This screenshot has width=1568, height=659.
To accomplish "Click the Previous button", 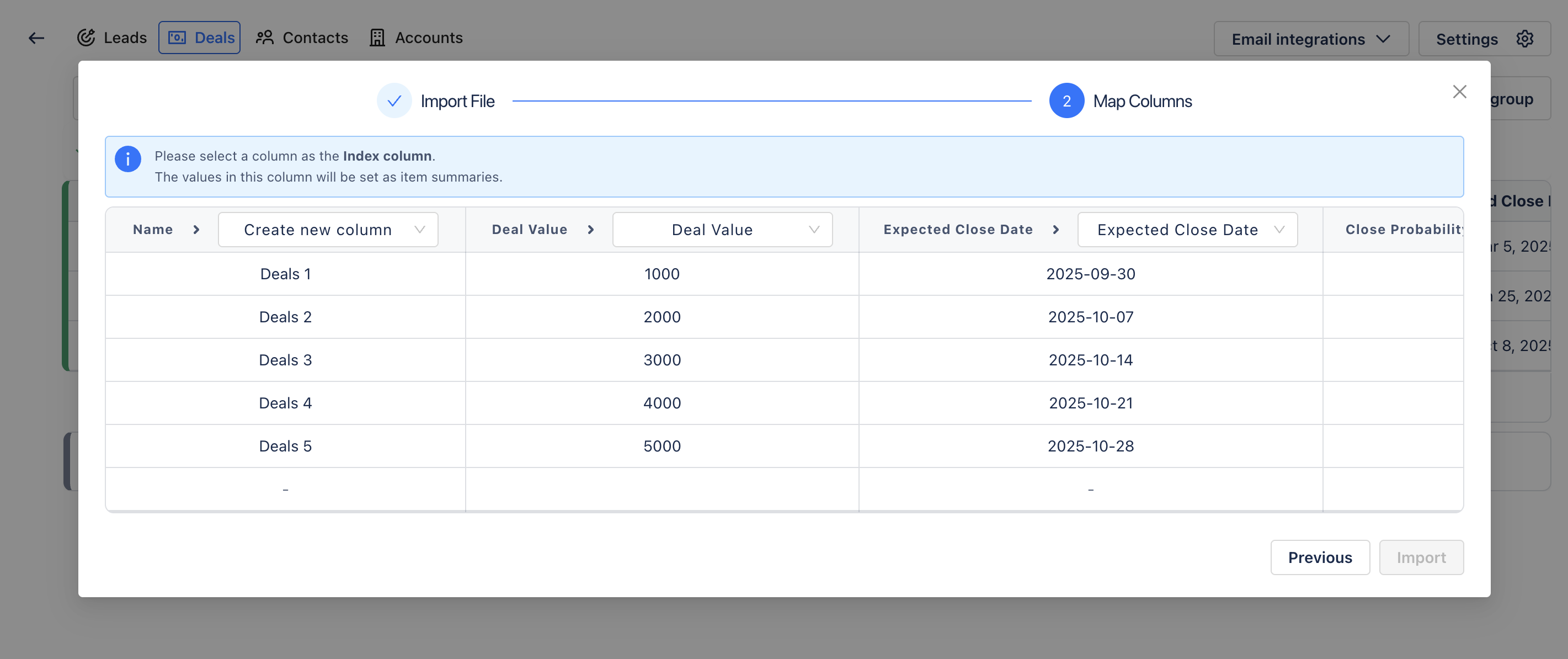I will coord(1320,557).
